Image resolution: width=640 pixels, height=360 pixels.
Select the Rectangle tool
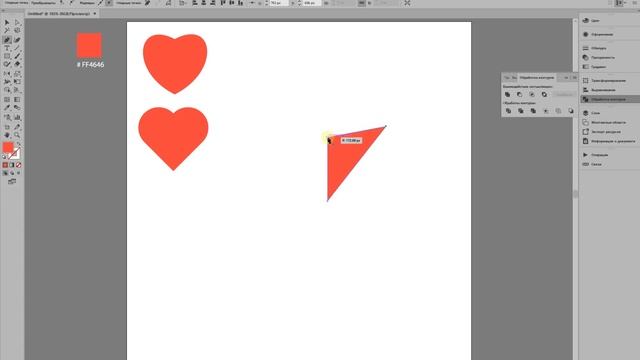coord(7,56)
